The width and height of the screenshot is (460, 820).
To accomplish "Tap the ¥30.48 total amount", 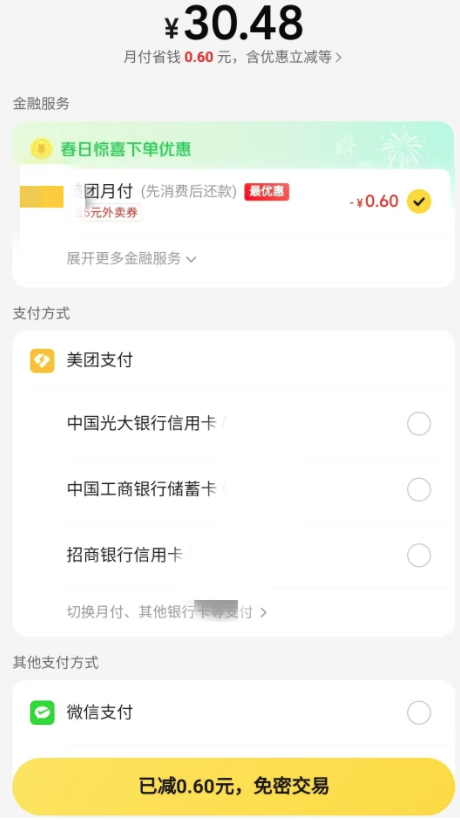I will (x=234, y=24).
